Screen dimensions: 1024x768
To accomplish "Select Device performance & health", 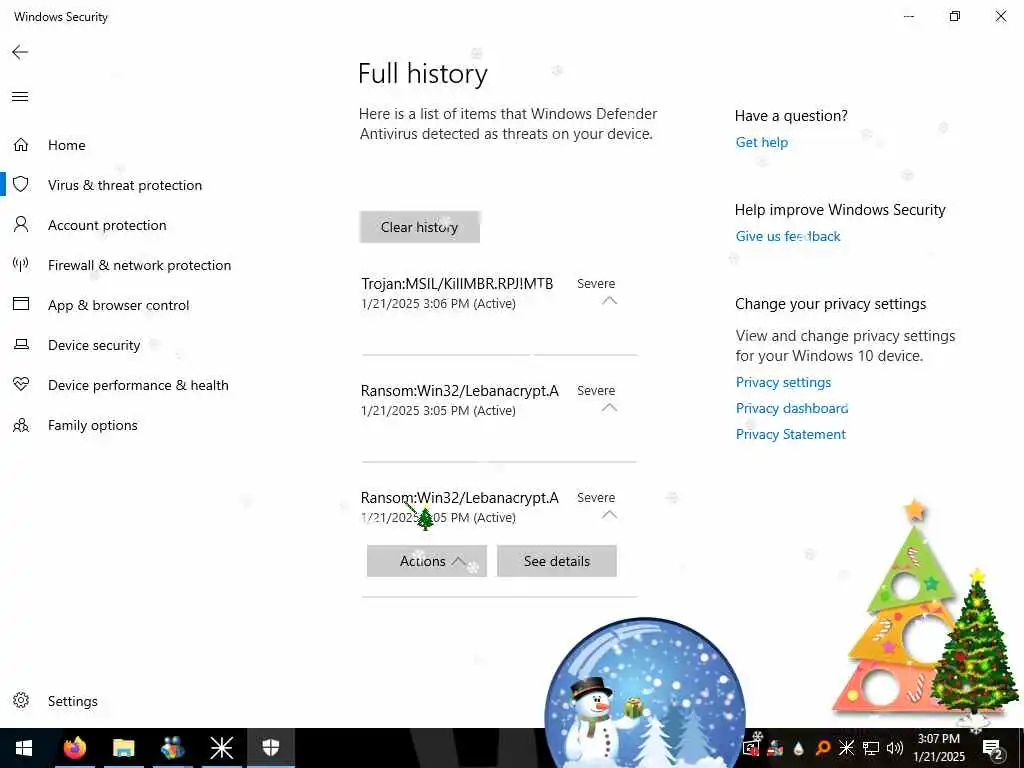I will [138, 385].
